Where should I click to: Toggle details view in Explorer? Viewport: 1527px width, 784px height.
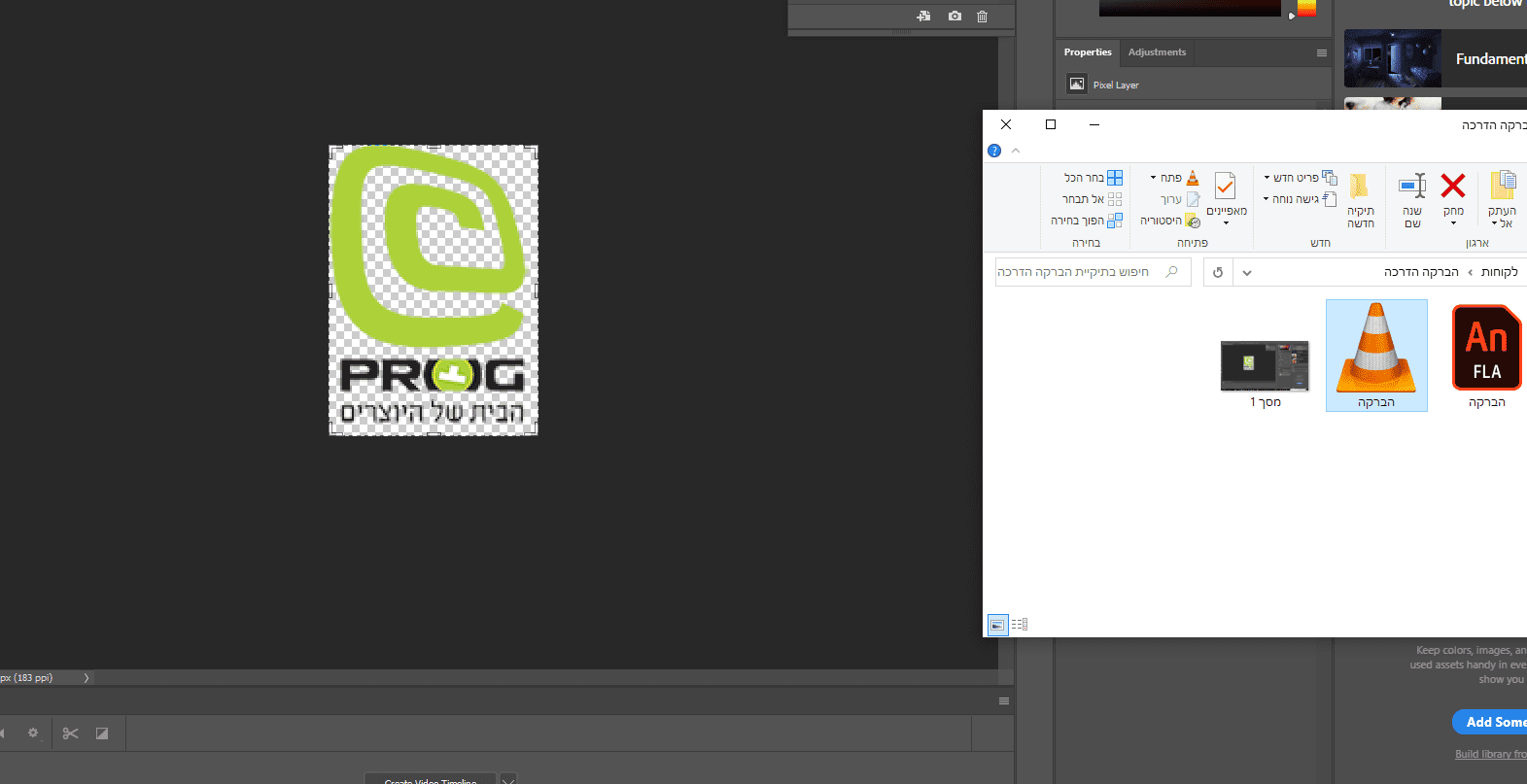pyautogui.click(x=1020, y=625)
